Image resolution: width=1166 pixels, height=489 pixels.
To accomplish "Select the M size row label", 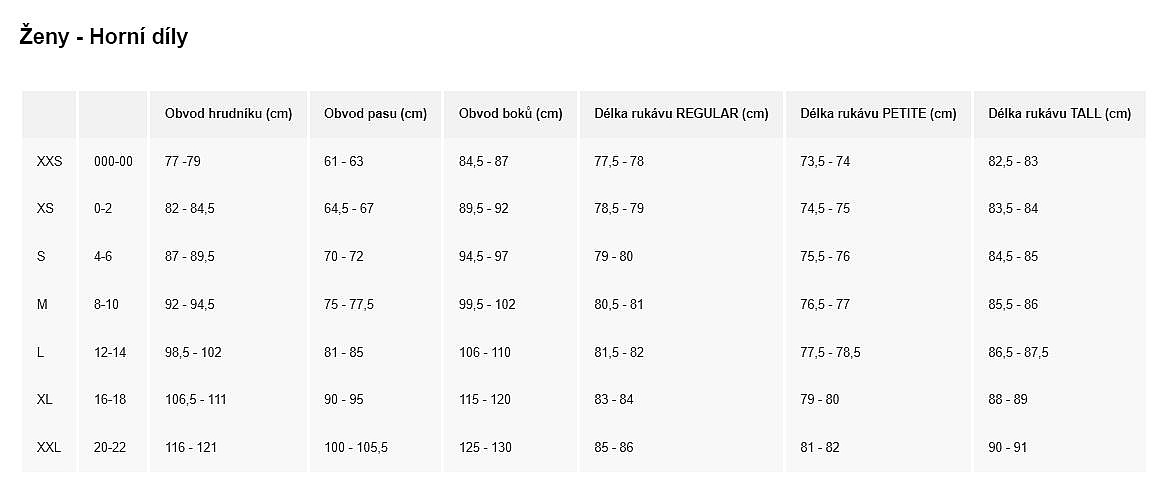I will coord(42,304).
